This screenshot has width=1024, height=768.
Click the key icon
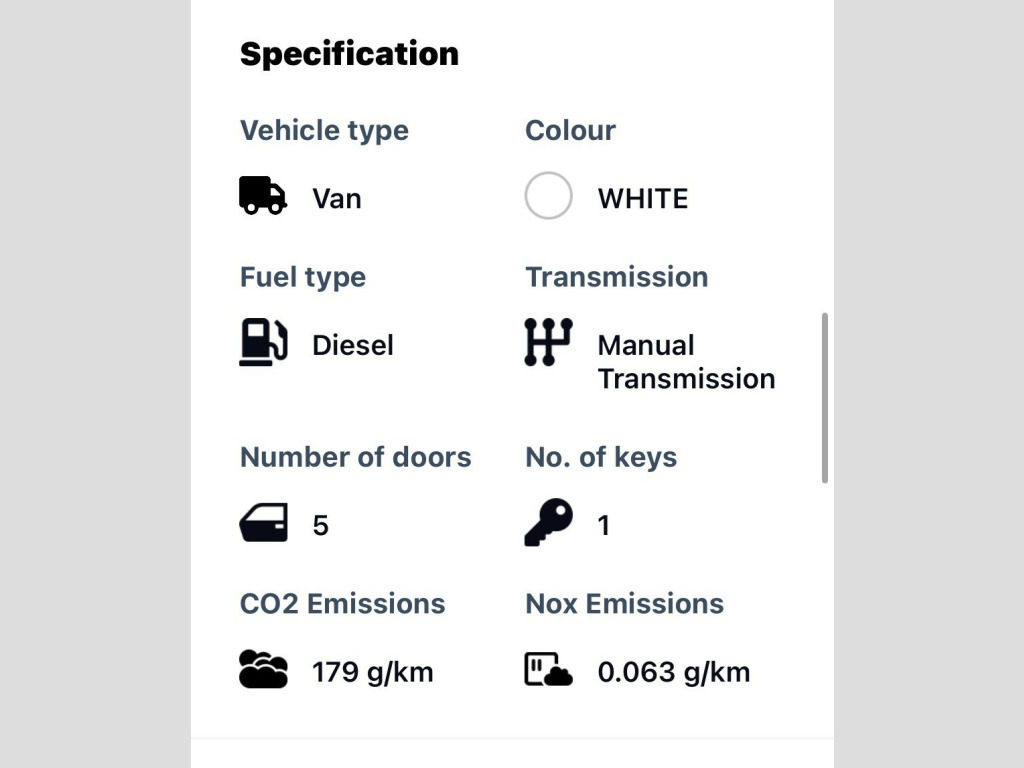[x=548, y=522]
